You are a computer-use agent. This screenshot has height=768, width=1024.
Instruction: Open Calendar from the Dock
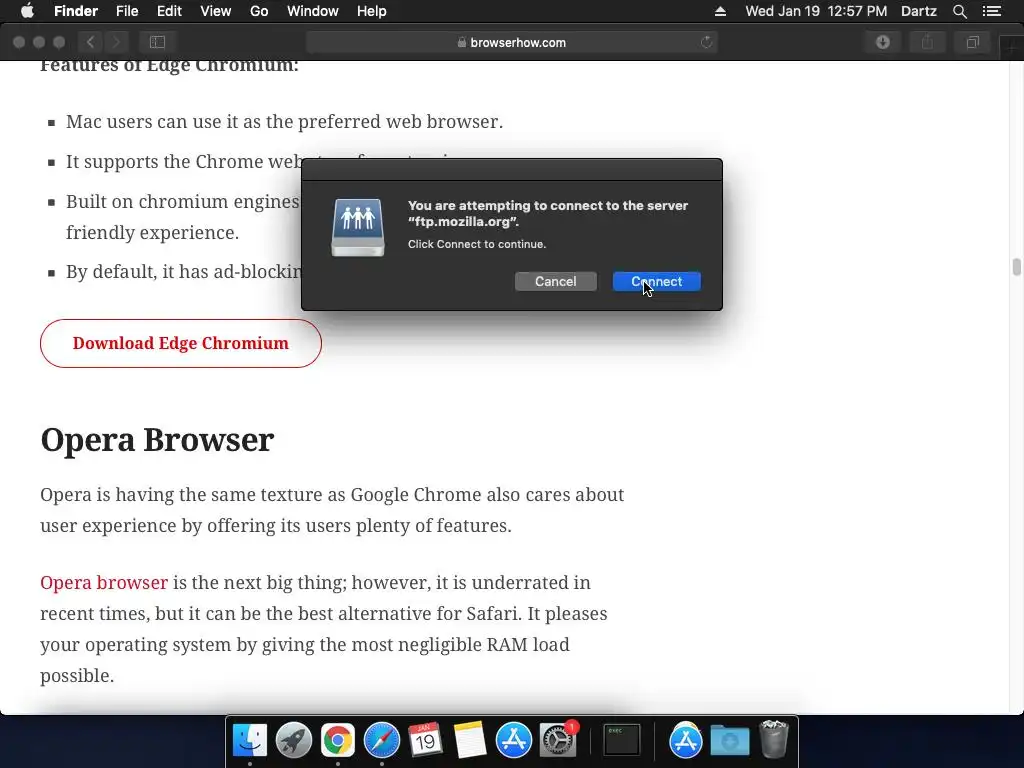coord(425,740)
